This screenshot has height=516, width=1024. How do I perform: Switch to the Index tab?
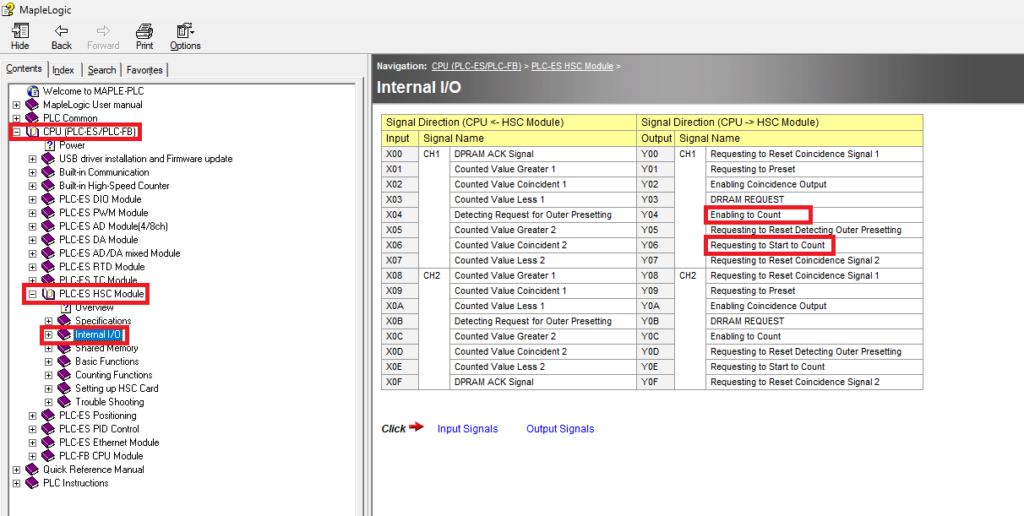point(63,70)
